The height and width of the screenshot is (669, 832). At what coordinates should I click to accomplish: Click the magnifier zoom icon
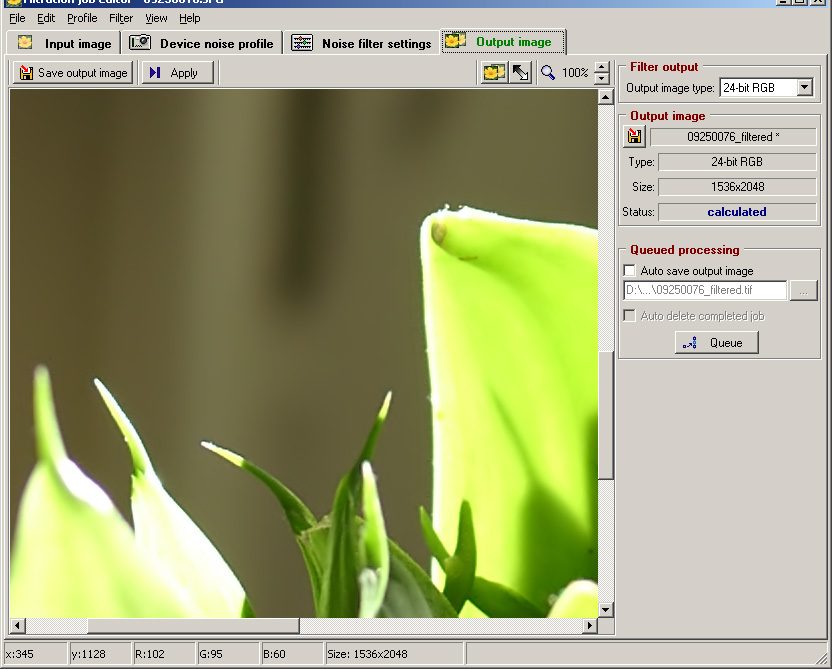pyautogui.click(x=548, y=73)
